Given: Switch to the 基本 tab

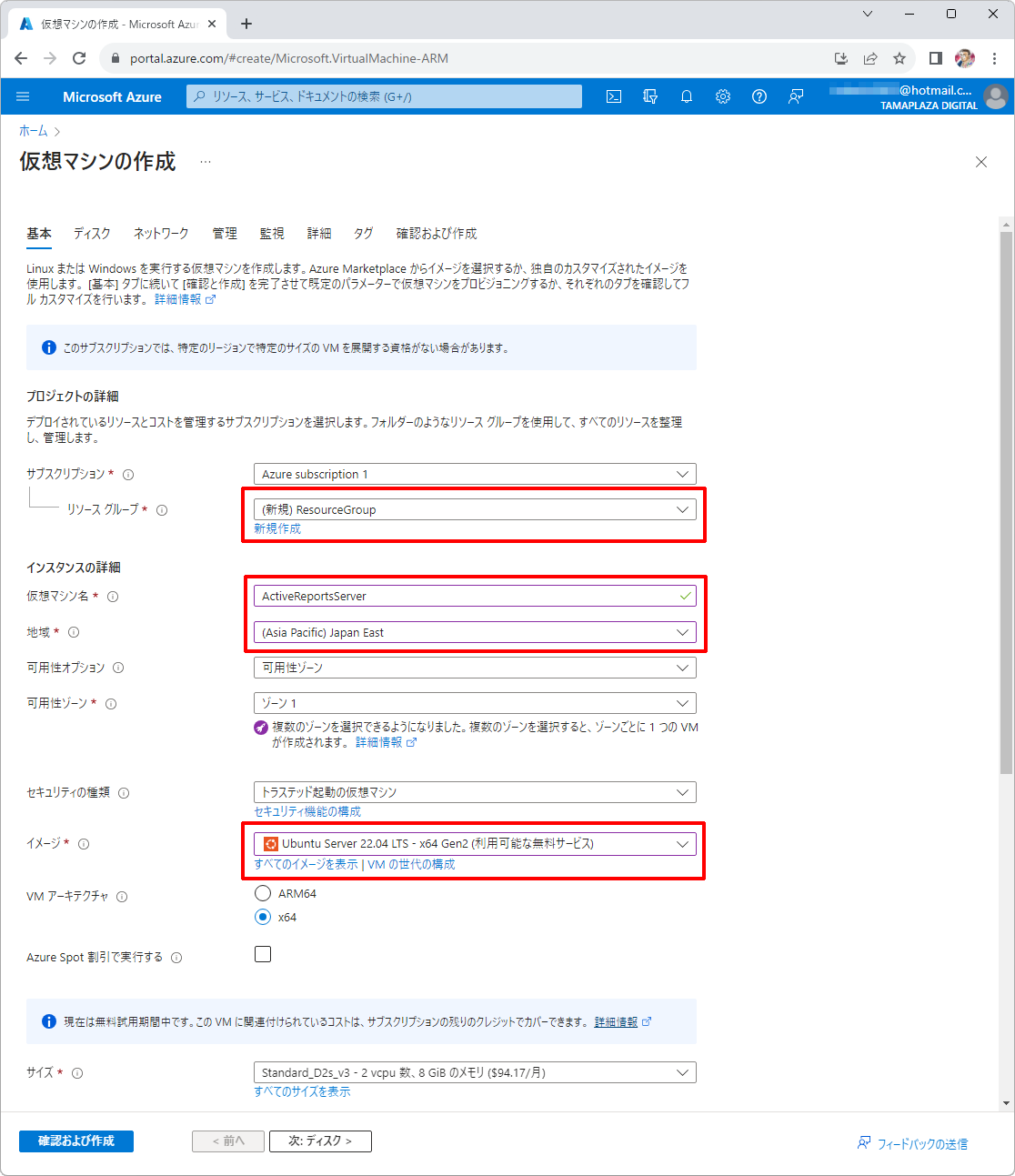Looking at the screenshot, I should click(x=39, y=234).
